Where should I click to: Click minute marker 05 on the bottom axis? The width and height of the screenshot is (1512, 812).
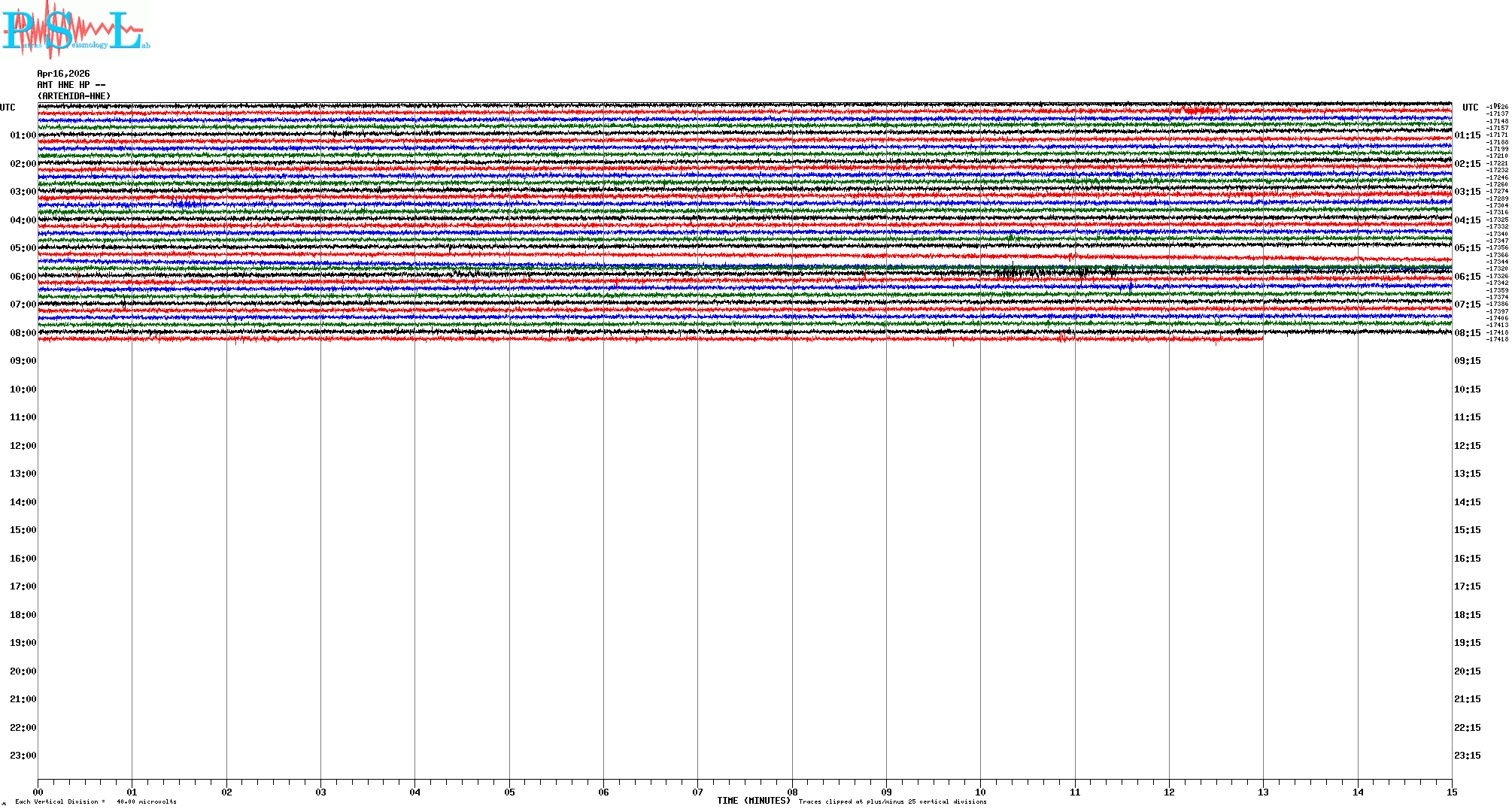click(x=509, y=792)
